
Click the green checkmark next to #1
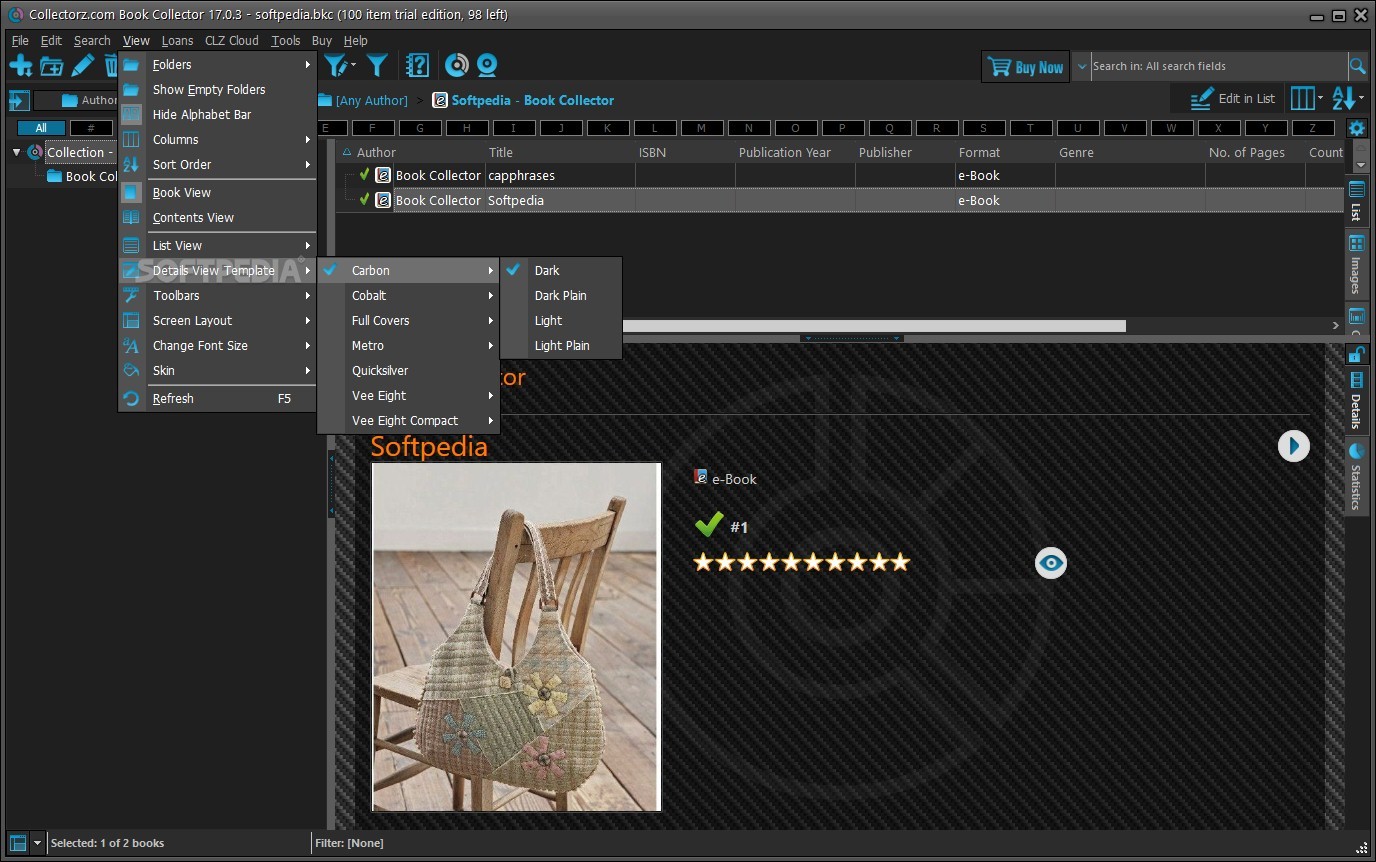pos(708,524)
